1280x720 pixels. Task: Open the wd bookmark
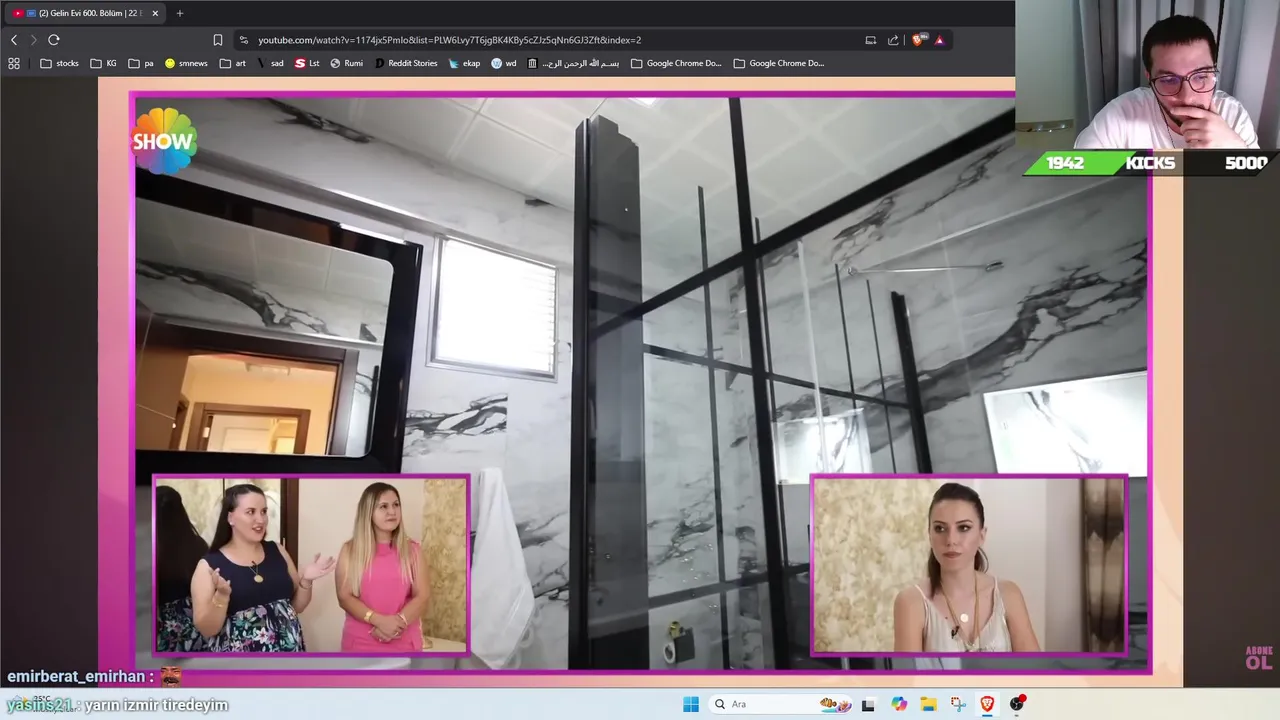(x=504, y=63)
